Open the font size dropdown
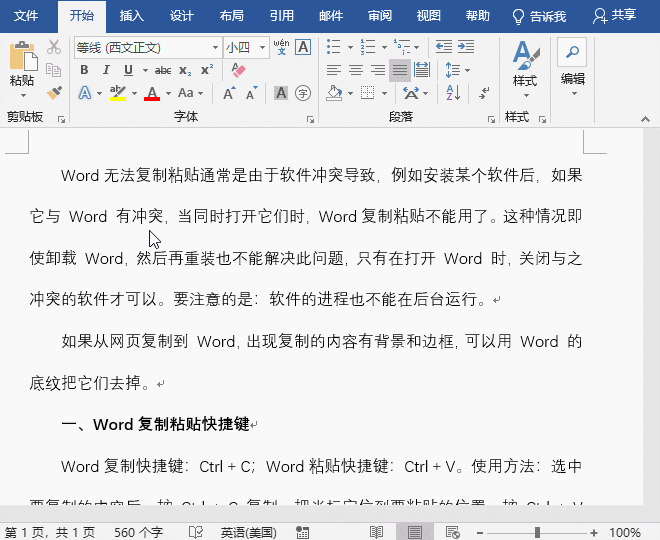The height and width of the screenshot is (540, 660). (x=262, y=48)
